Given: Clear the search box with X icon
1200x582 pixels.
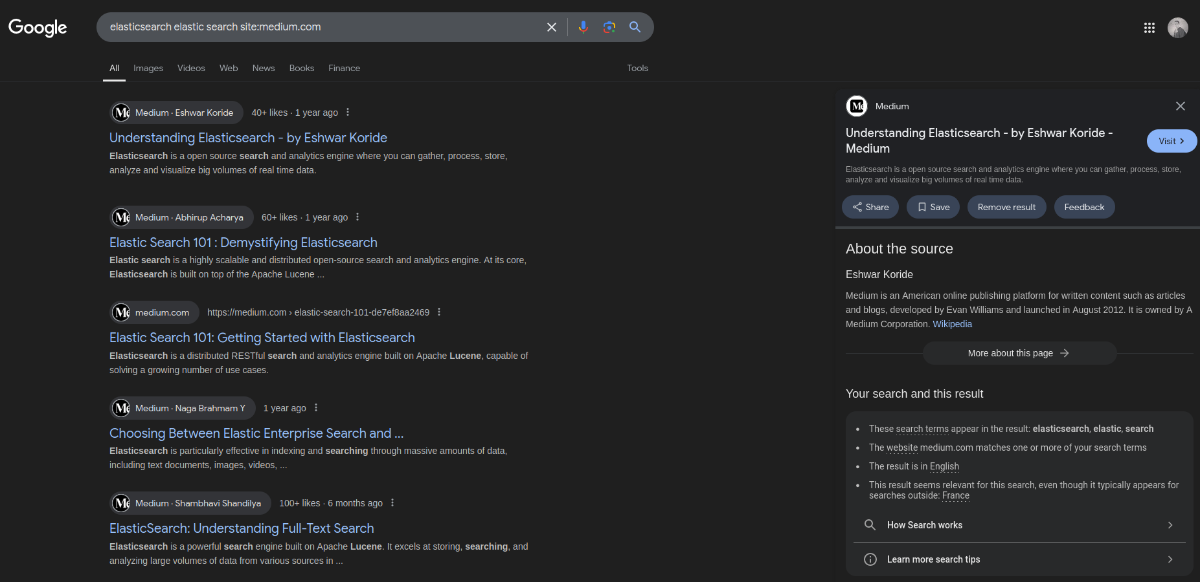Looking at the screenshot, I should coord(551,27).
